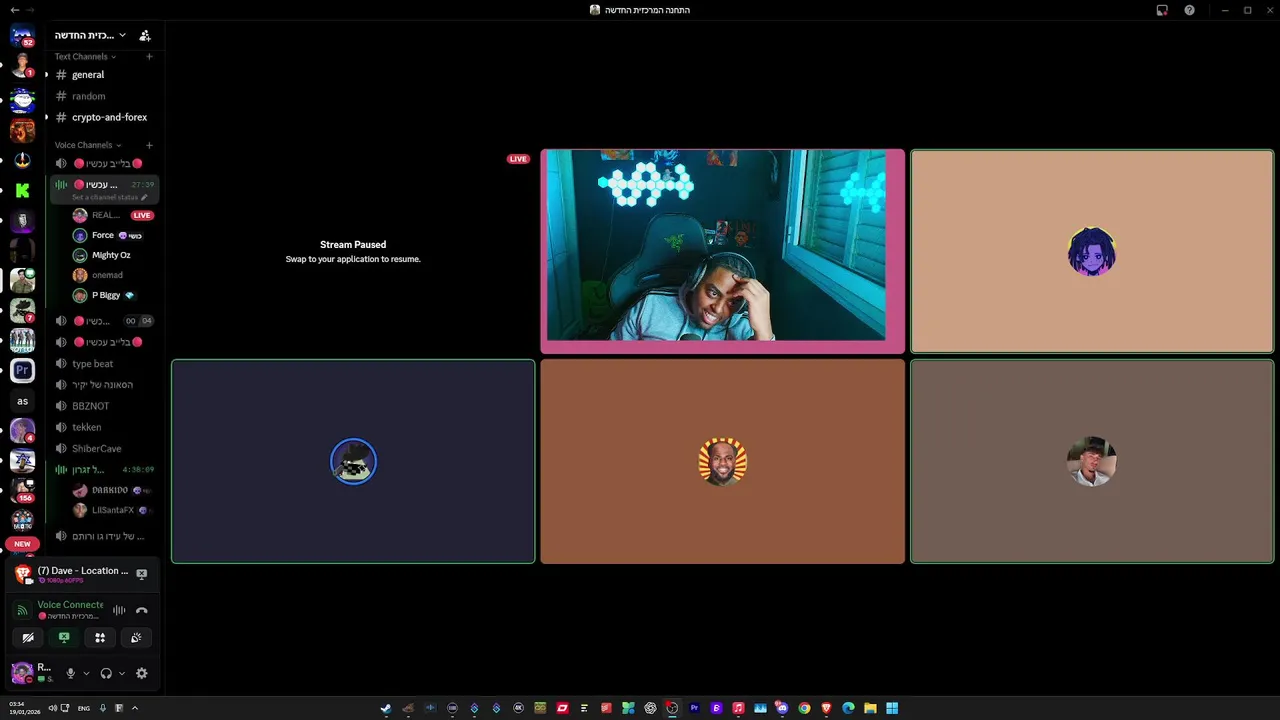Open headphone output options arrow
The height and width of the screenshot is (720, 1280).
click(122, 673)
